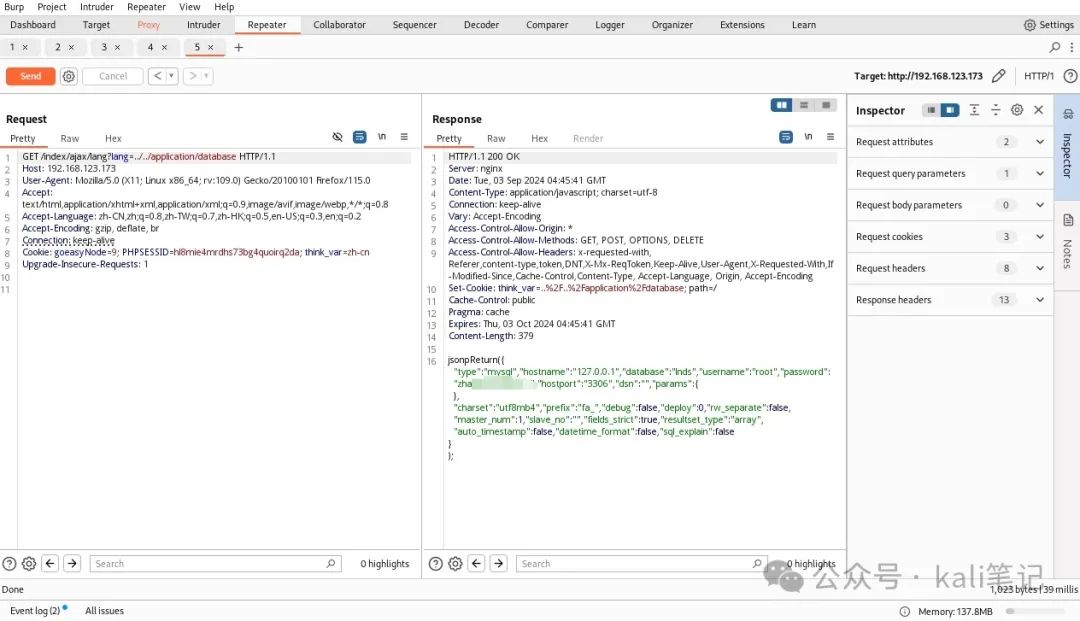Close the Inspector panel
Image resolution: width=1080 pixels, height=621 pixels.
(1039, 110)
